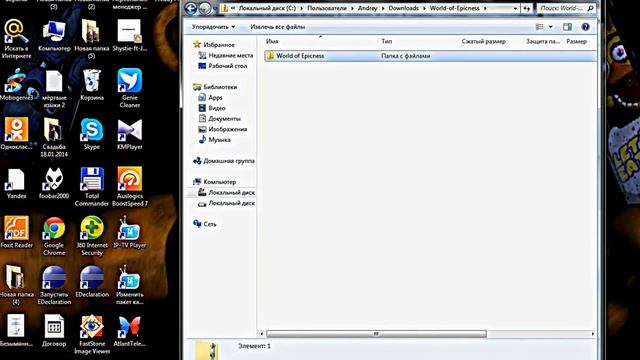
Task: Click the Andrey breadcrumb segment
Action: coord(367,8)
